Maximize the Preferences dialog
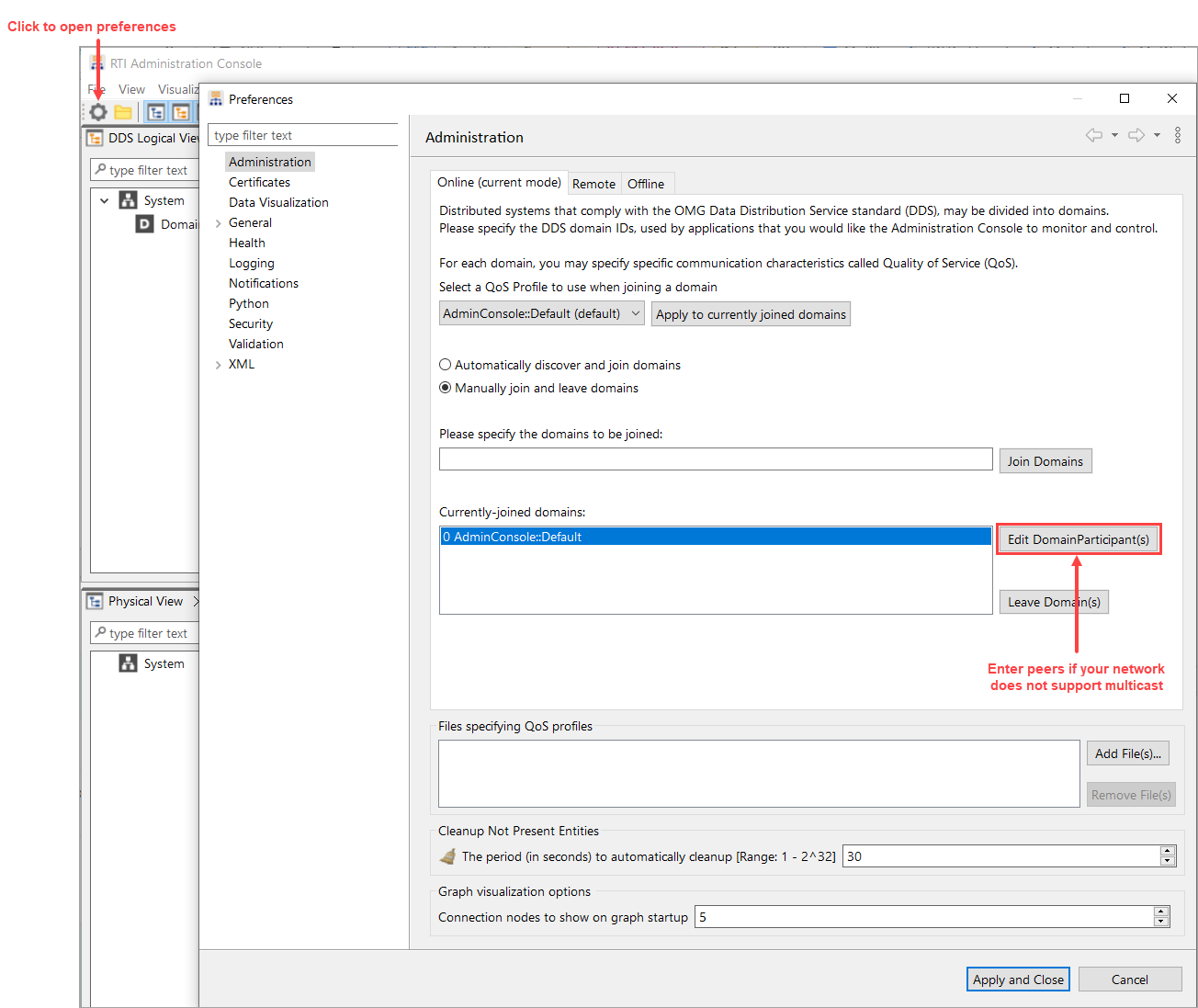 [x=1124, y=98]
